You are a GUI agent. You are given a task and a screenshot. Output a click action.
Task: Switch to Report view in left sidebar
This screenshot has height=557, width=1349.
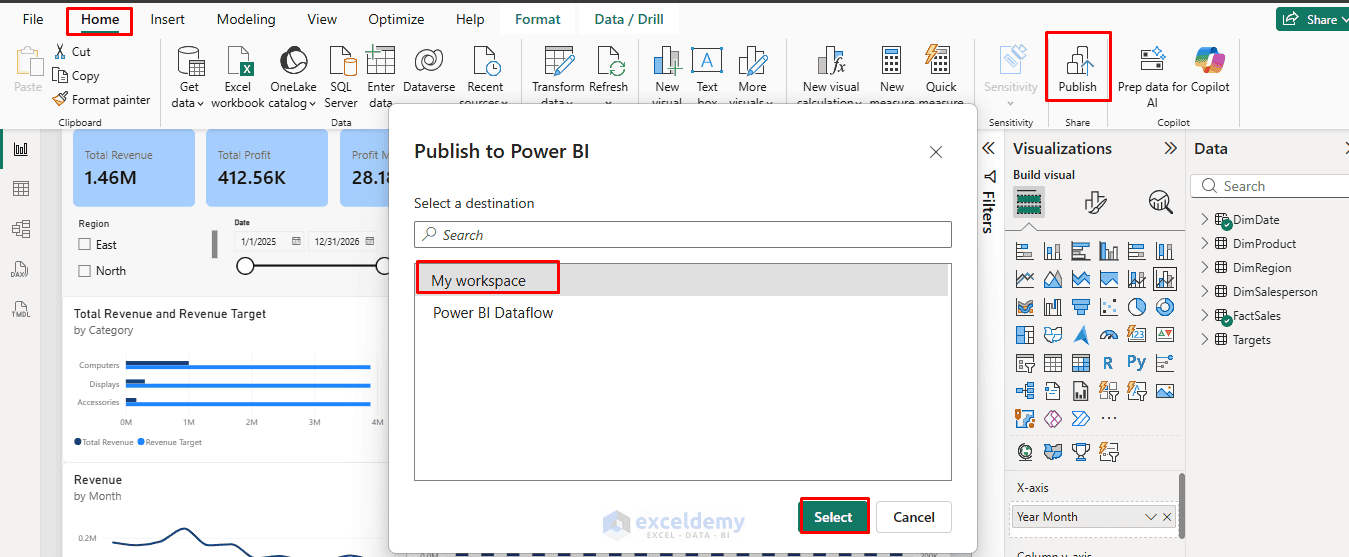click(21, 149)
